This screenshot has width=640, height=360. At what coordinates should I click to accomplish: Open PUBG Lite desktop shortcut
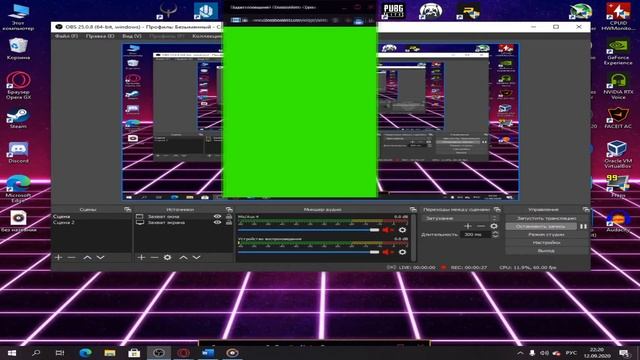pyautogui.click(x=393, y=11)
